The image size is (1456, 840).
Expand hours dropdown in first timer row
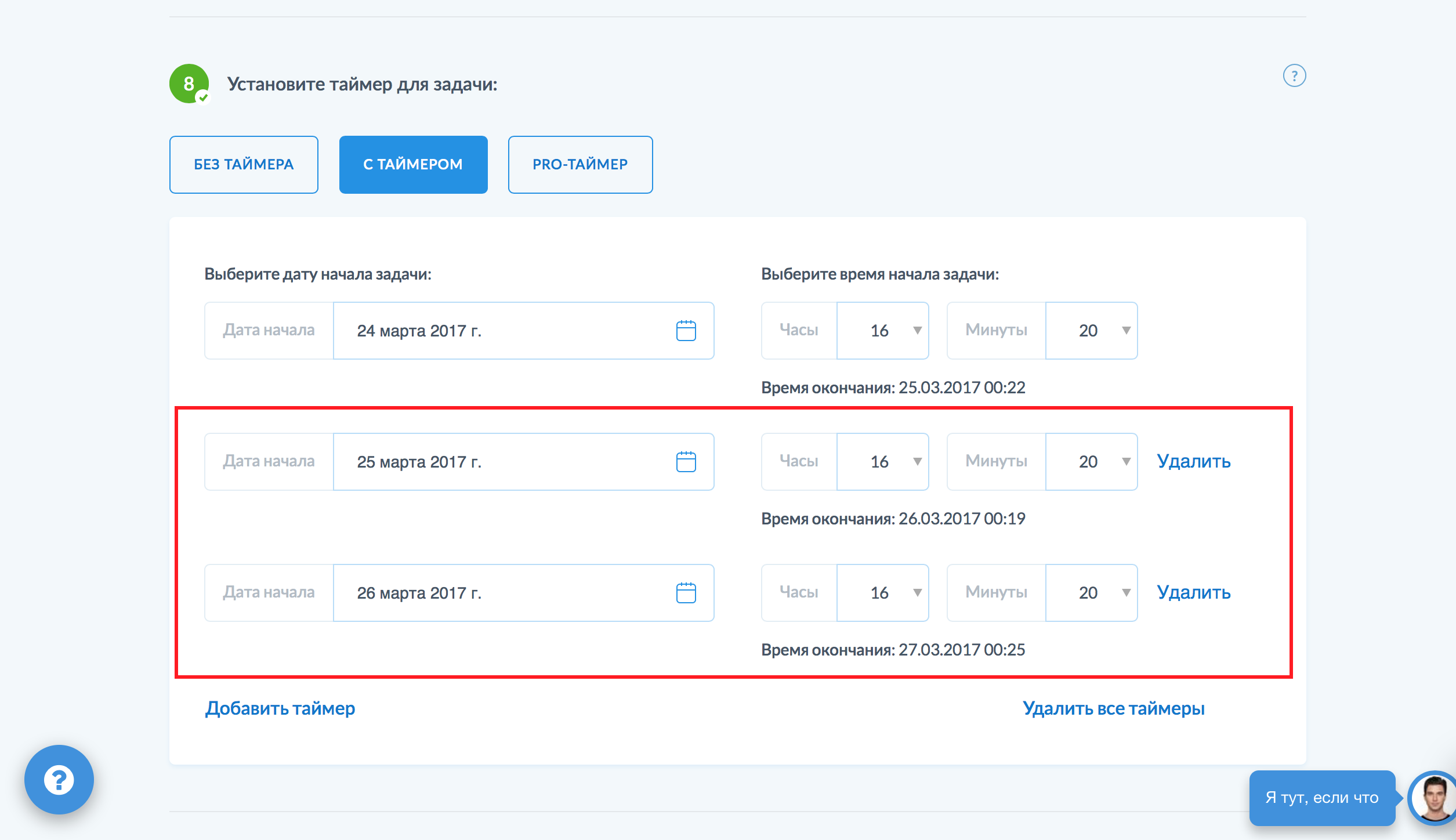click(x=883, y=331)
